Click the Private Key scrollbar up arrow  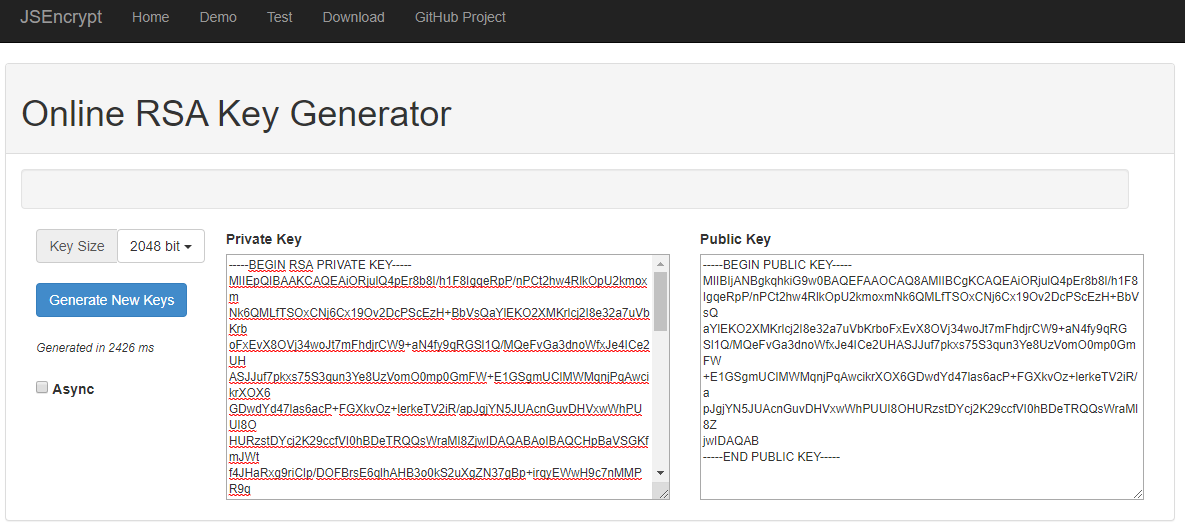(x=660, y=263)
